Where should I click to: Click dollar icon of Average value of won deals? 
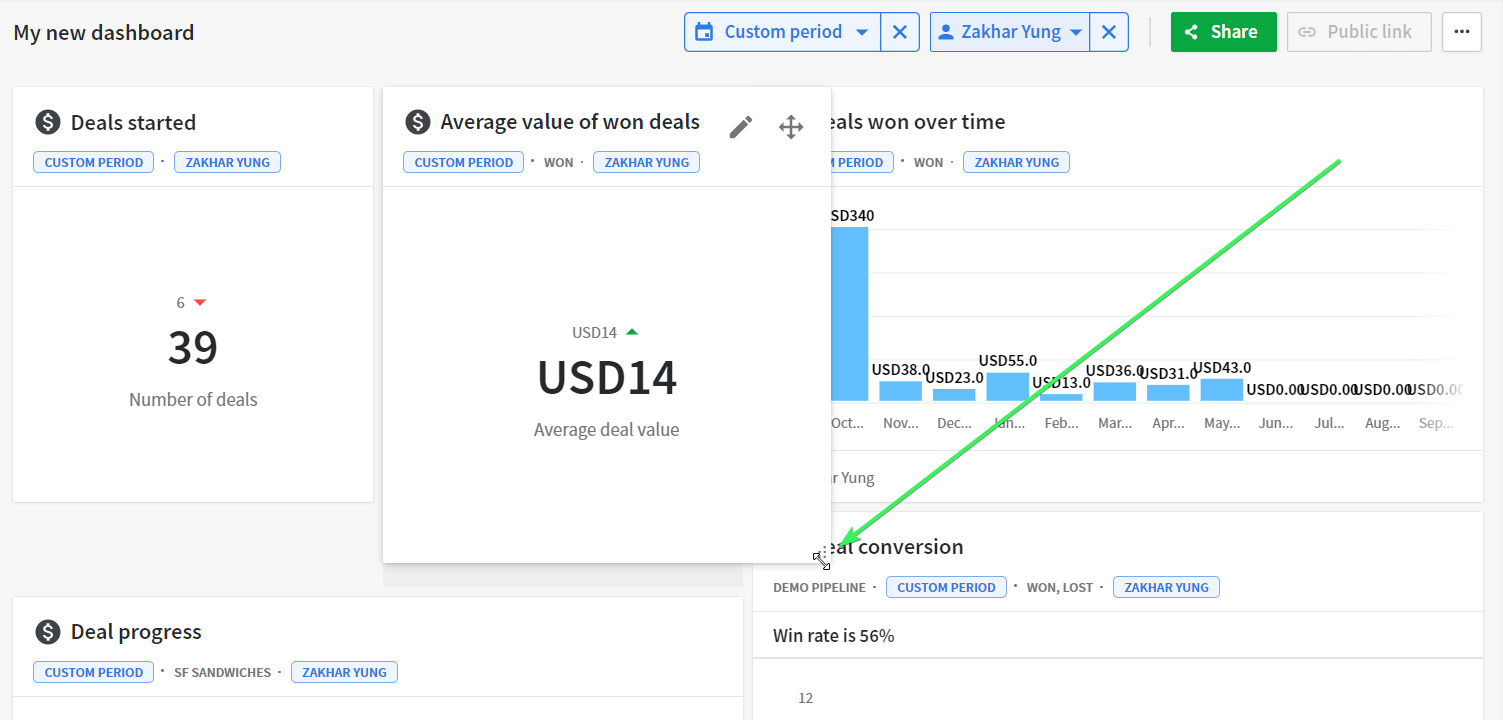417,122
